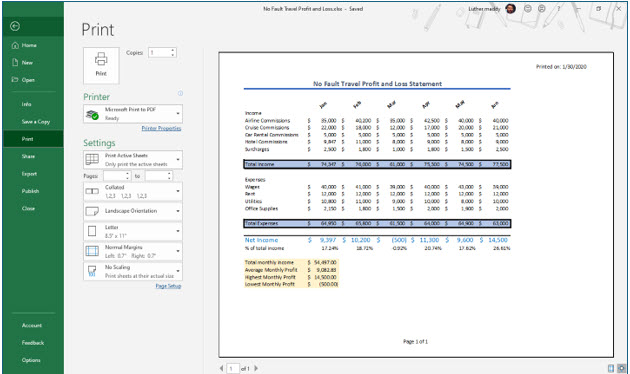This screenshot has height=374, width=630.
Task: Increment the ending page number
Action: coord(170,174)
